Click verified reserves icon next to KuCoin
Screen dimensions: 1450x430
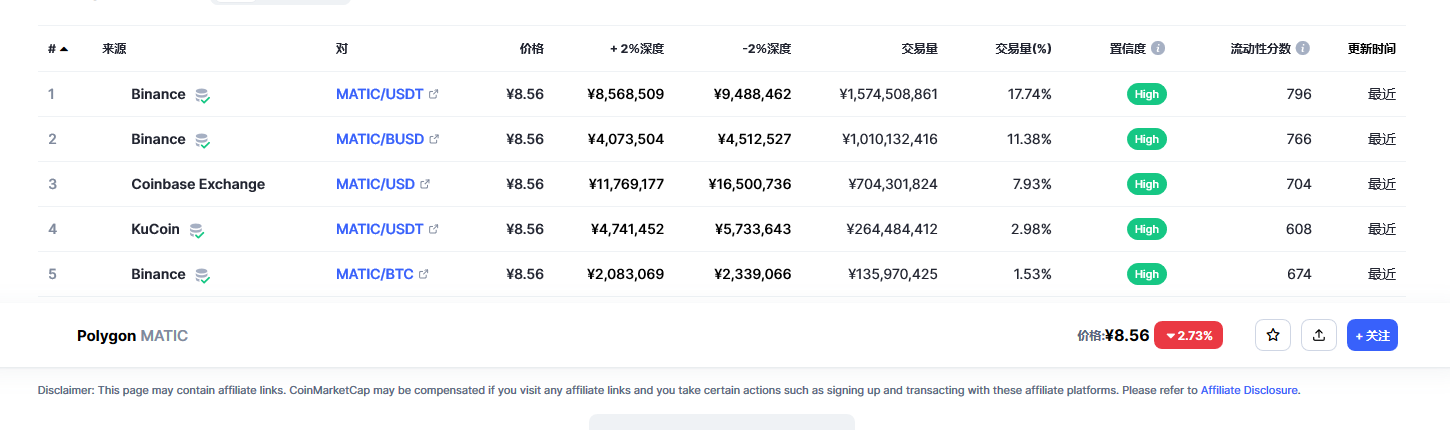point(197,230)
